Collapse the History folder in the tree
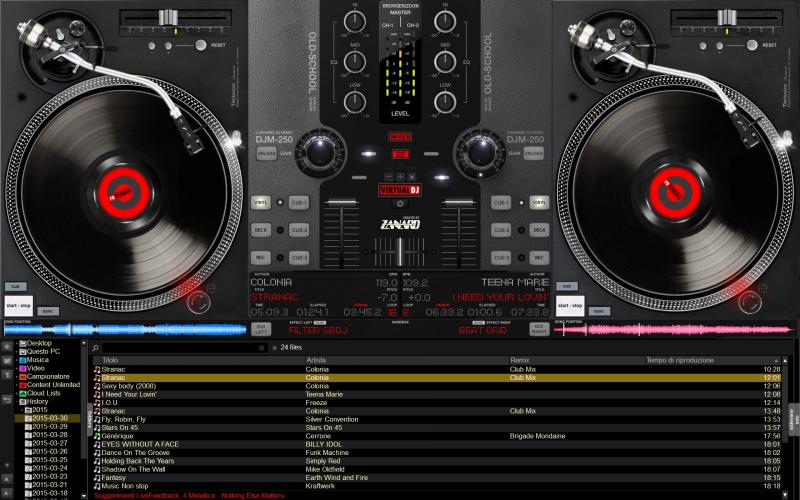This screenshot has width=800, height=500. click(x=17, y=402)
